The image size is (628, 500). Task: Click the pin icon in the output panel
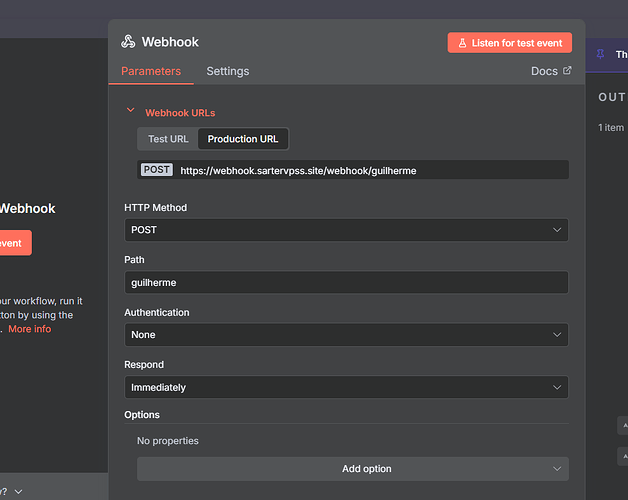pos(600,54)
